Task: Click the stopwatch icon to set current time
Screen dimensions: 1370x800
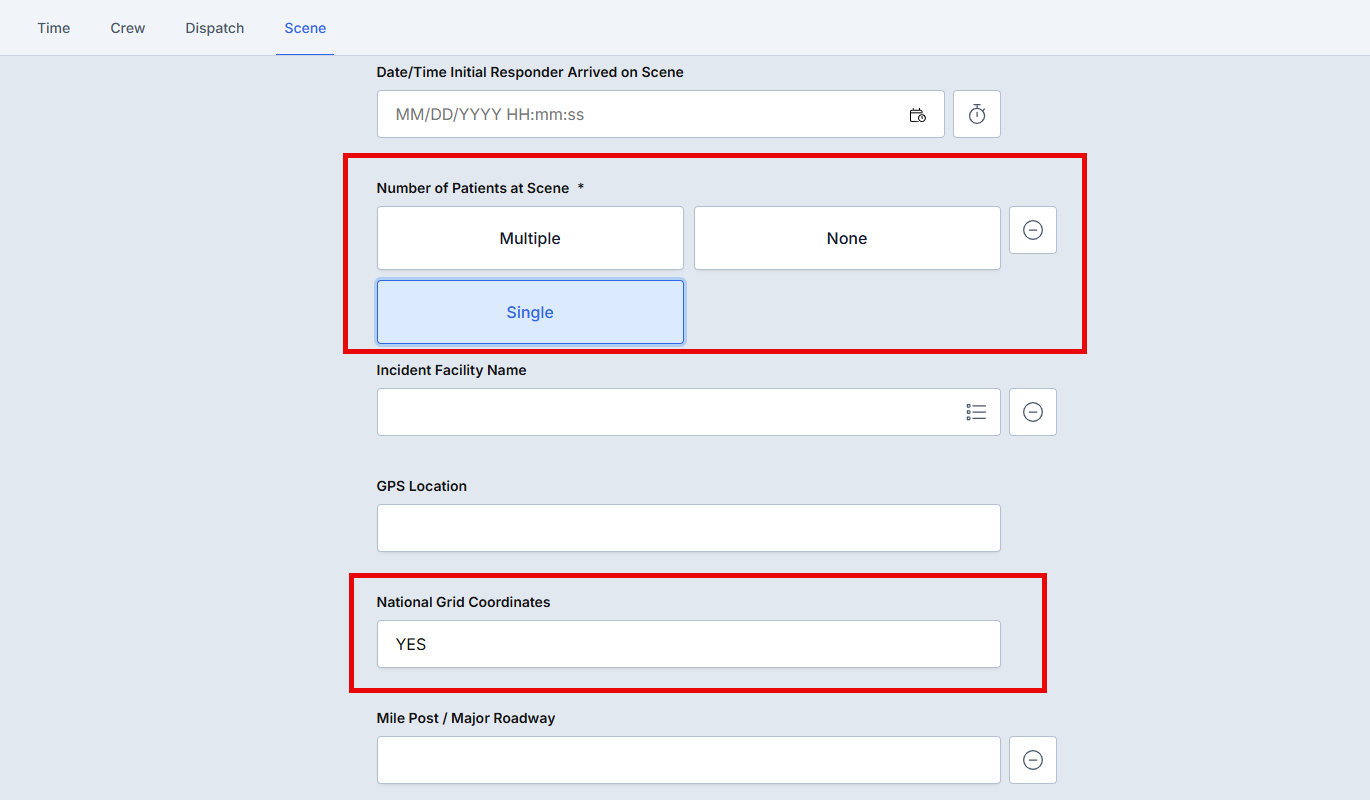Action: [x=976, y=115]
